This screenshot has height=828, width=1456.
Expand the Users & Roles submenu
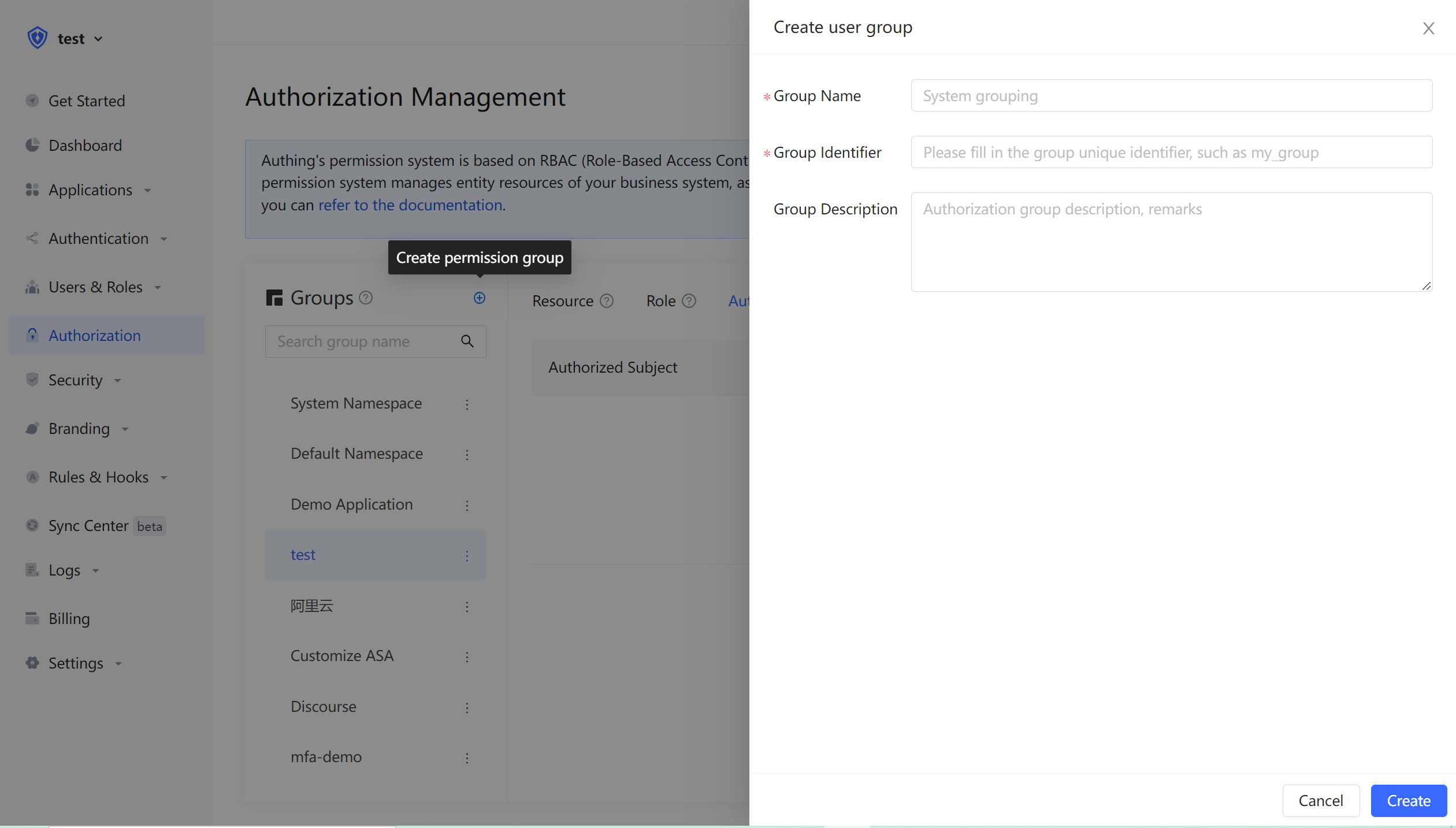click(95, 287)
